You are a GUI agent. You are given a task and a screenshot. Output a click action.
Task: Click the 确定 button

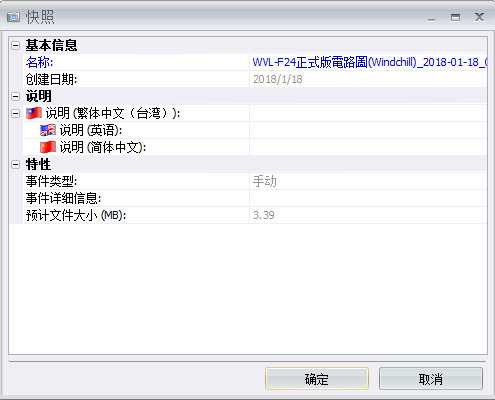(x=317, y=379)
